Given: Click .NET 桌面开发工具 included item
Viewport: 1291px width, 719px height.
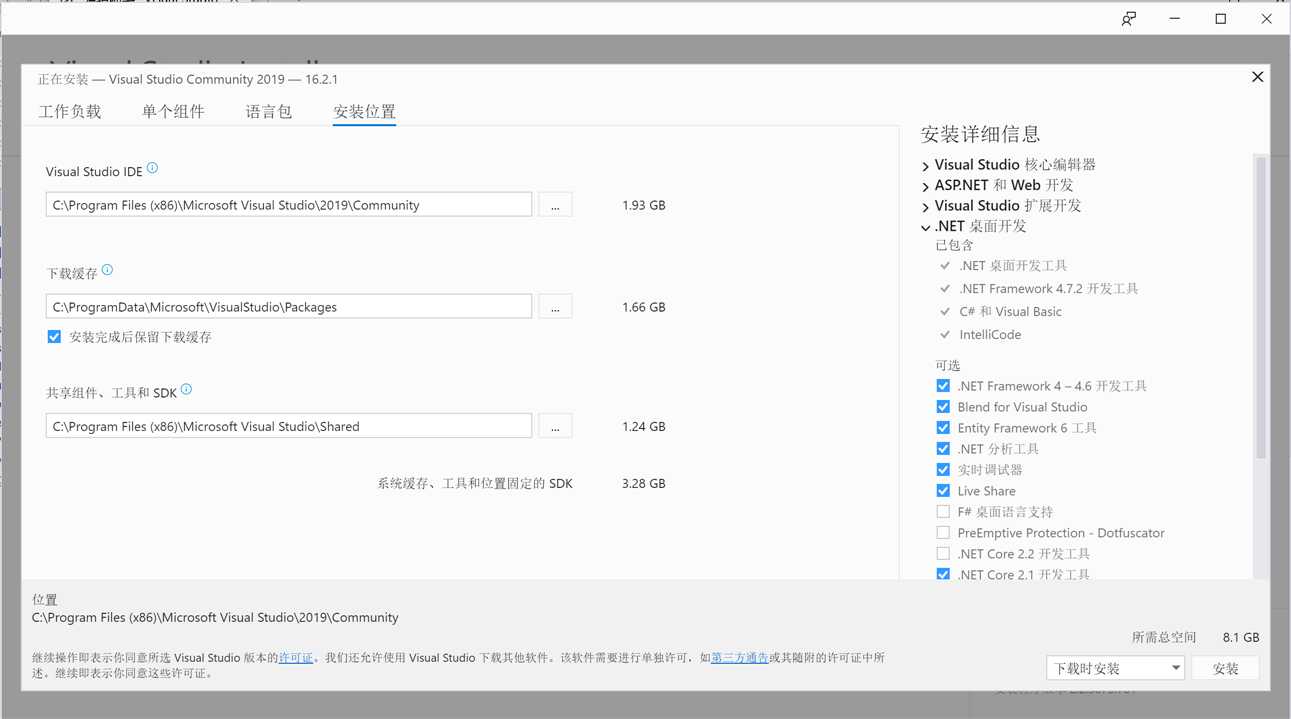Looking at the screenshot, I should (x=1013, y=266).
